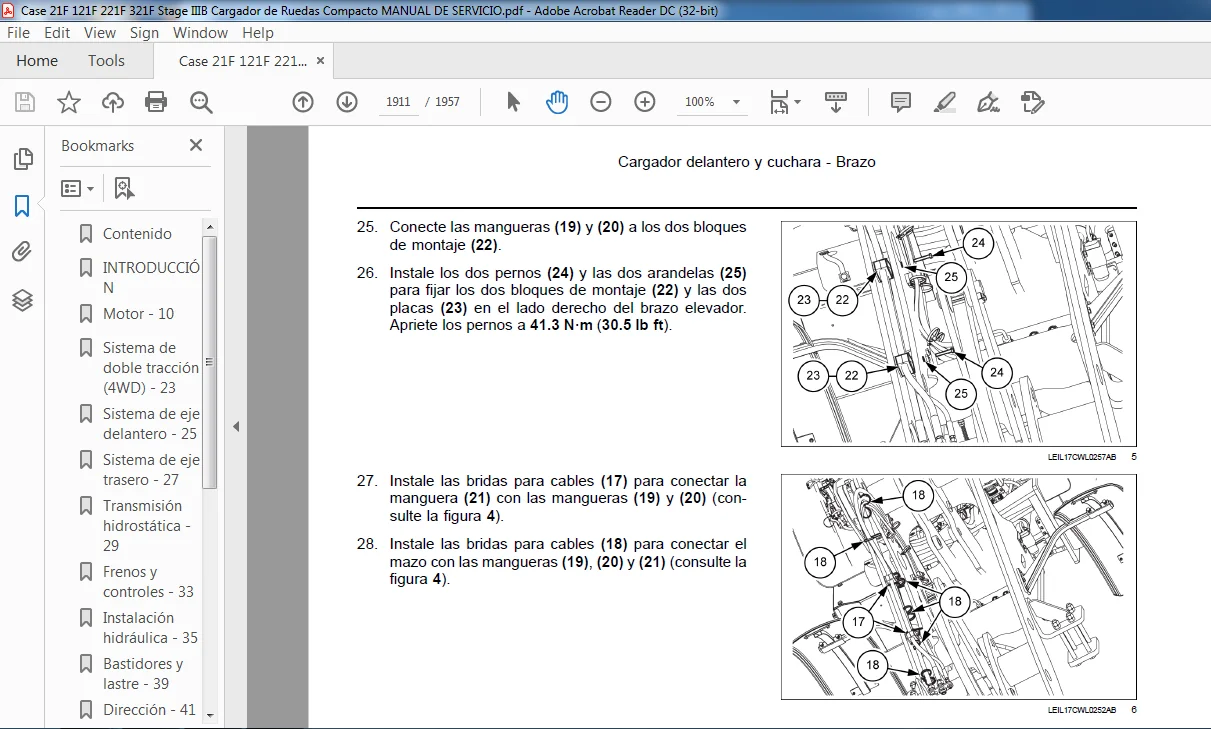Click the bookmarks scrollbar down arrow
The image size is (1211, 729).
(x=209, y=714)
